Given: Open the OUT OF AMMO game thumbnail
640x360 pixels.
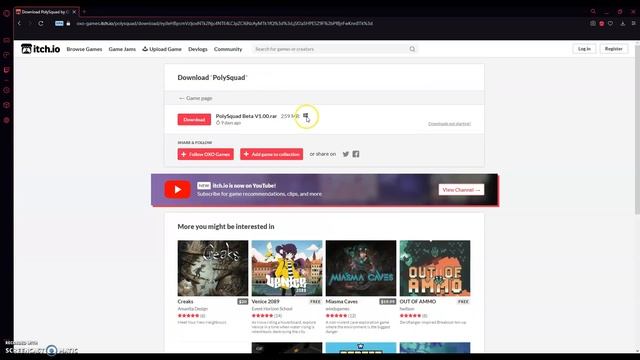Looking at the screenshot, I should click(435, 268).
